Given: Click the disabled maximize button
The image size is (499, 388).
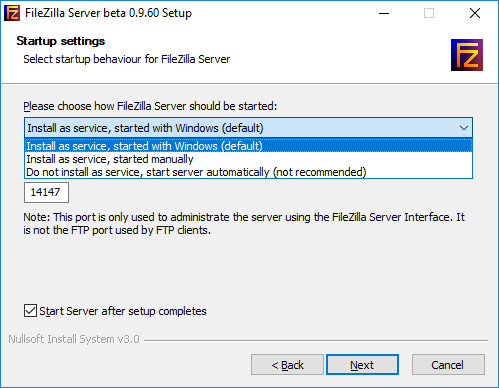Looking at the screenshot, I should [x=429, y=13].
